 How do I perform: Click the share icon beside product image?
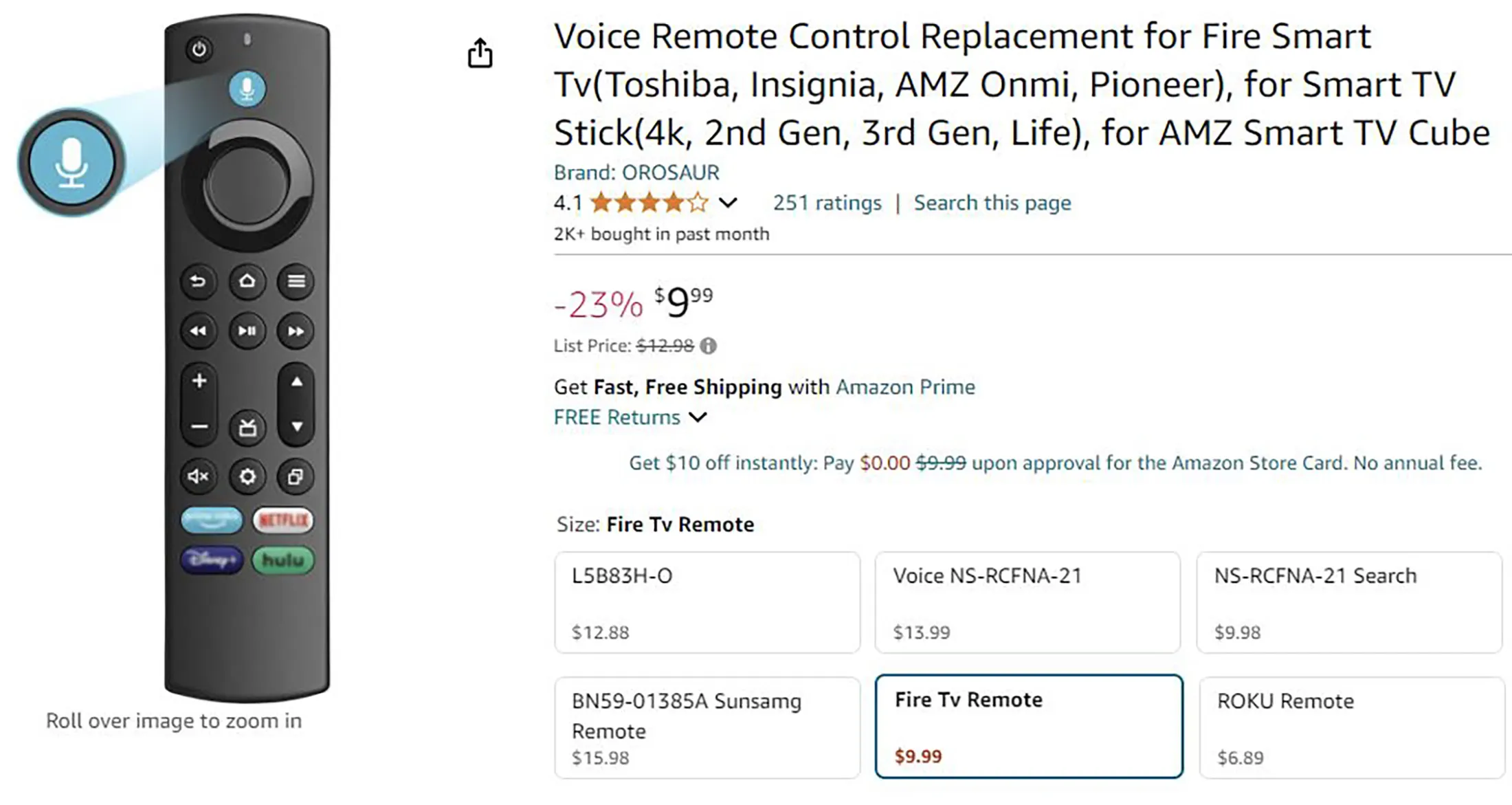(x=480, y=53)
